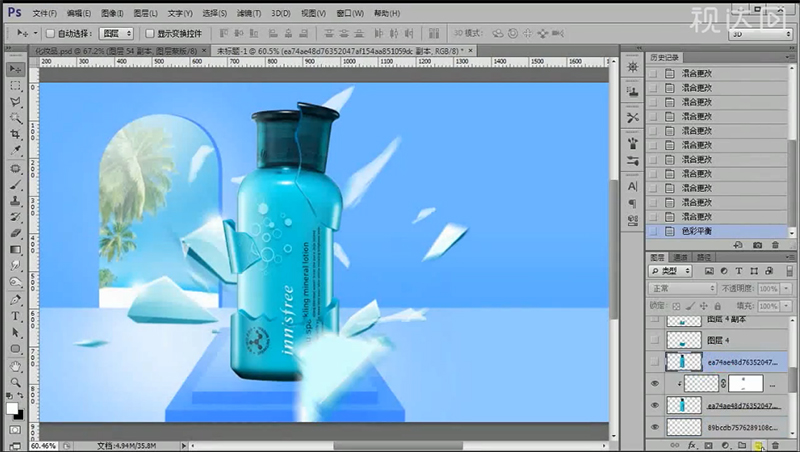The width and height of the screenshot is (800, 452).
Task: Show the hidden 图层 4 副本 layer
Action: click(655, 320)
